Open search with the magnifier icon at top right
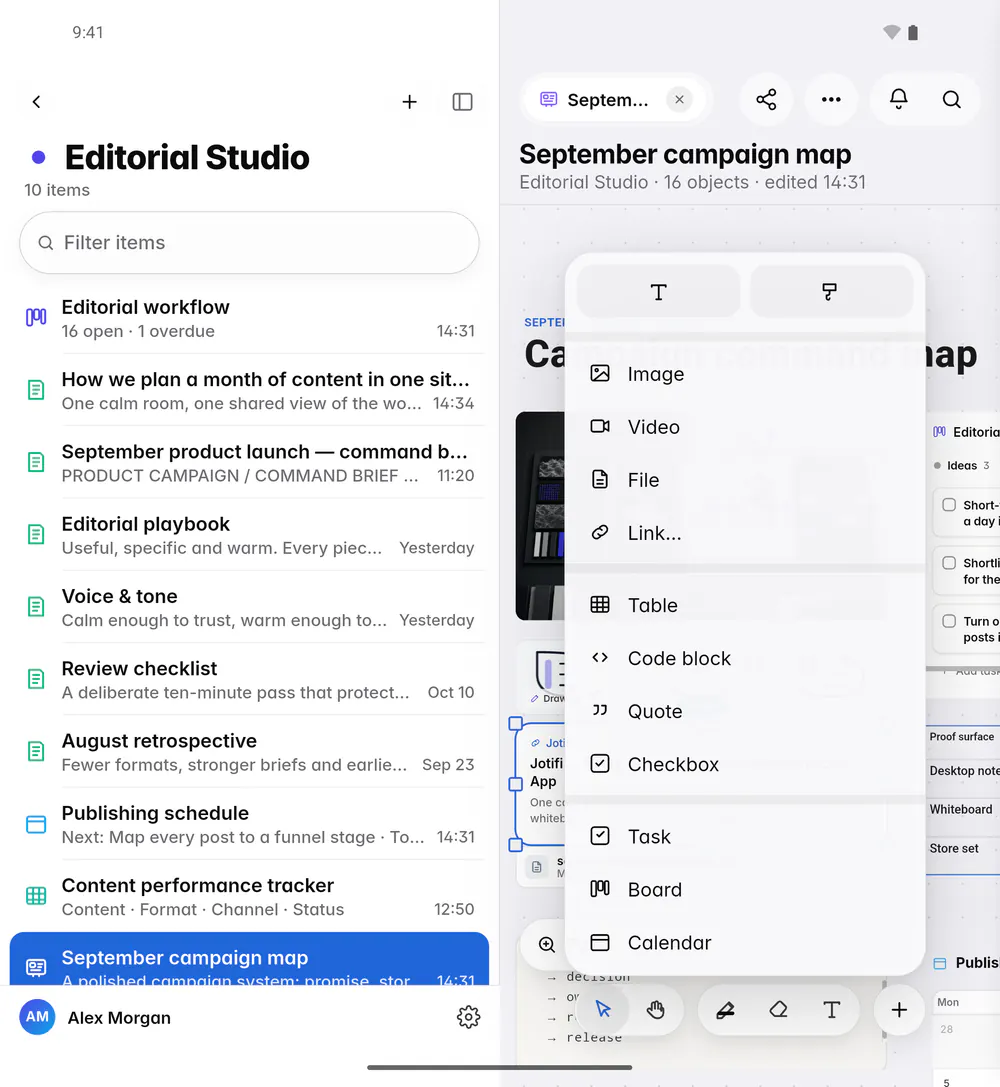The image size is (1000, 1087). tap(951, 100)
